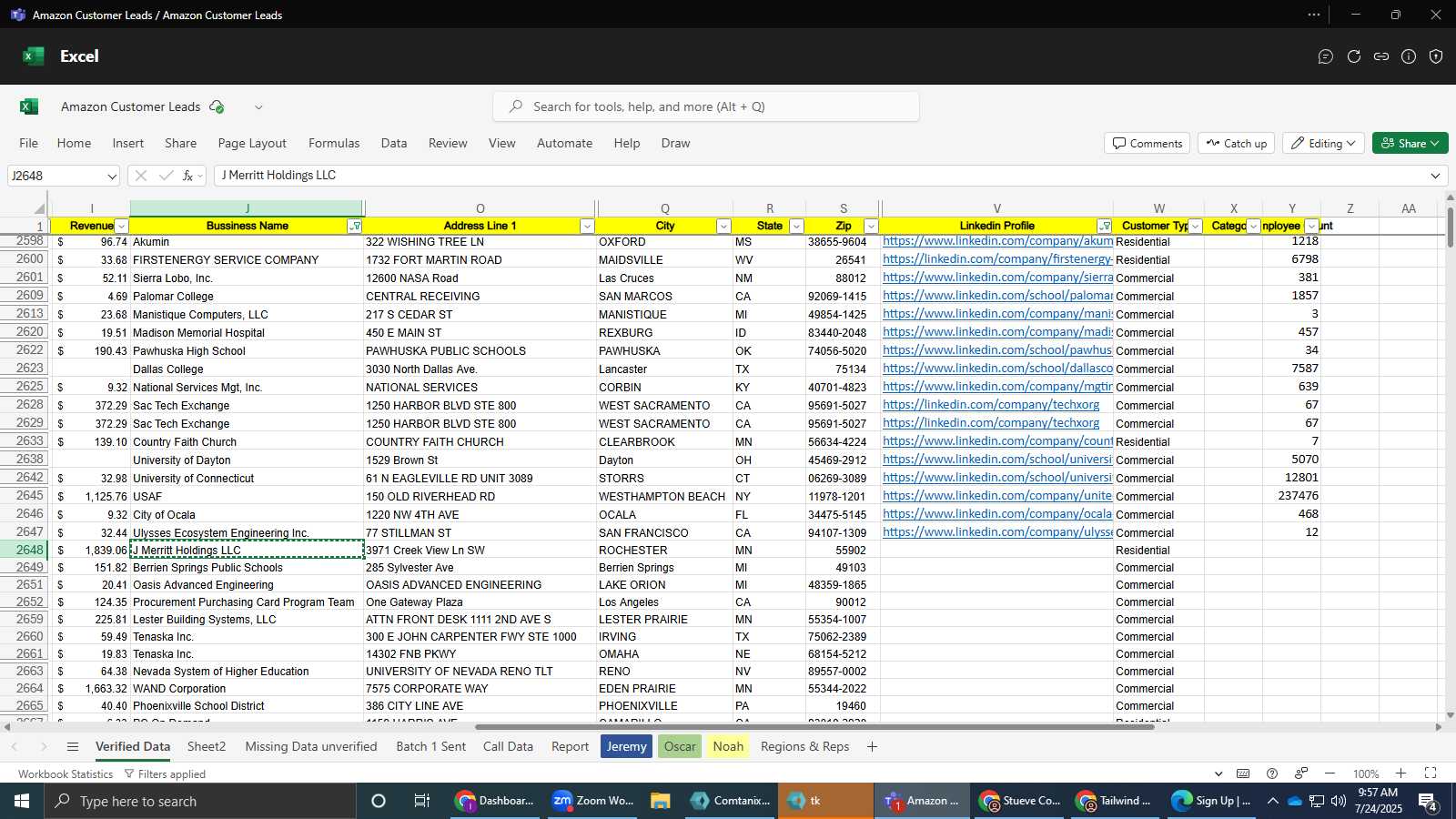1456x819 pixels.
Task: Click the green Share button
Action: point(1410,143)
